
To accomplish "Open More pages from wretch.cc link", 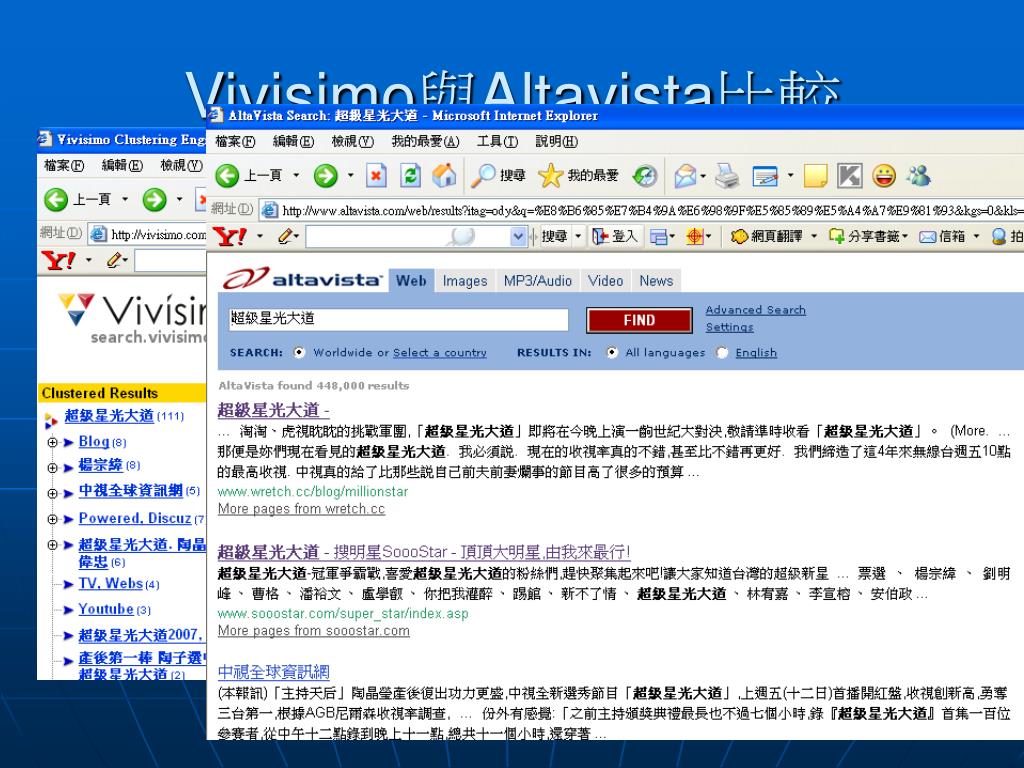I will point(301,509).
